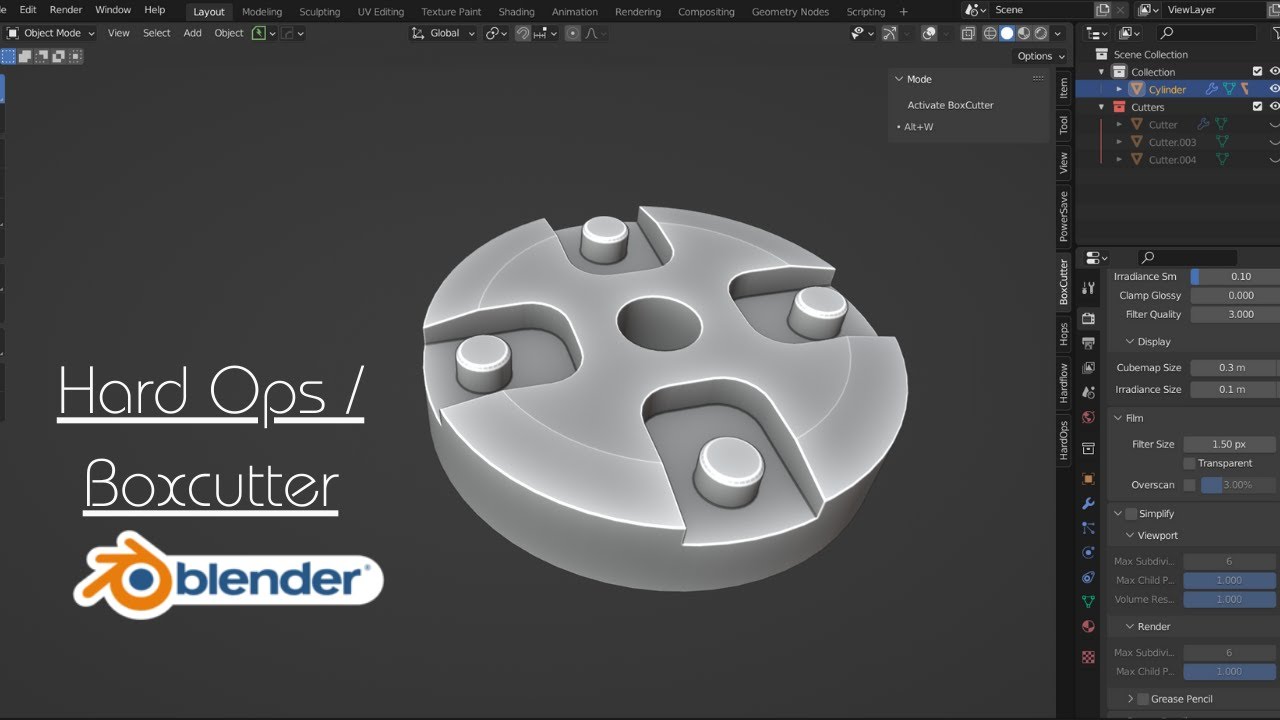This screenshot has height=720, width=1280.
Task: Toggle Collection exclude checkbox in outliner
Action: (x=1258, y=72)
